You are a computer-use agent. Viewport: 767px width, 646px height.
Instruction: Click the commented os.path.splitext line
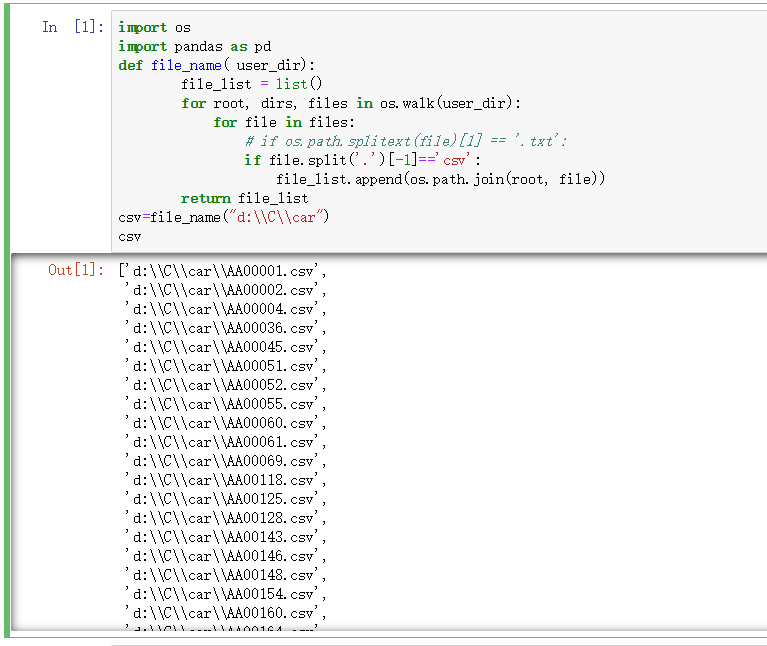406,141
